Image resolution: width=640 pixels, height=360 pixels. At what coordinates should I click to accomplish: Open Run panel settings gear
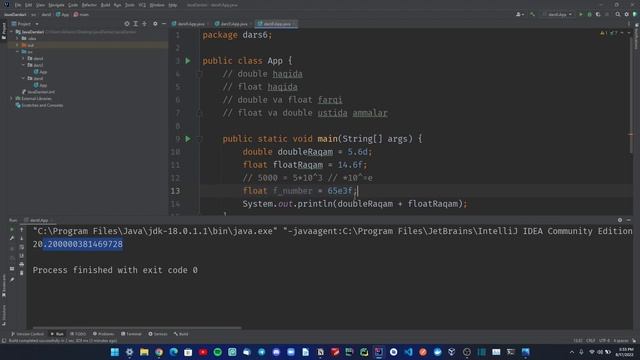(x=620, y=220)
